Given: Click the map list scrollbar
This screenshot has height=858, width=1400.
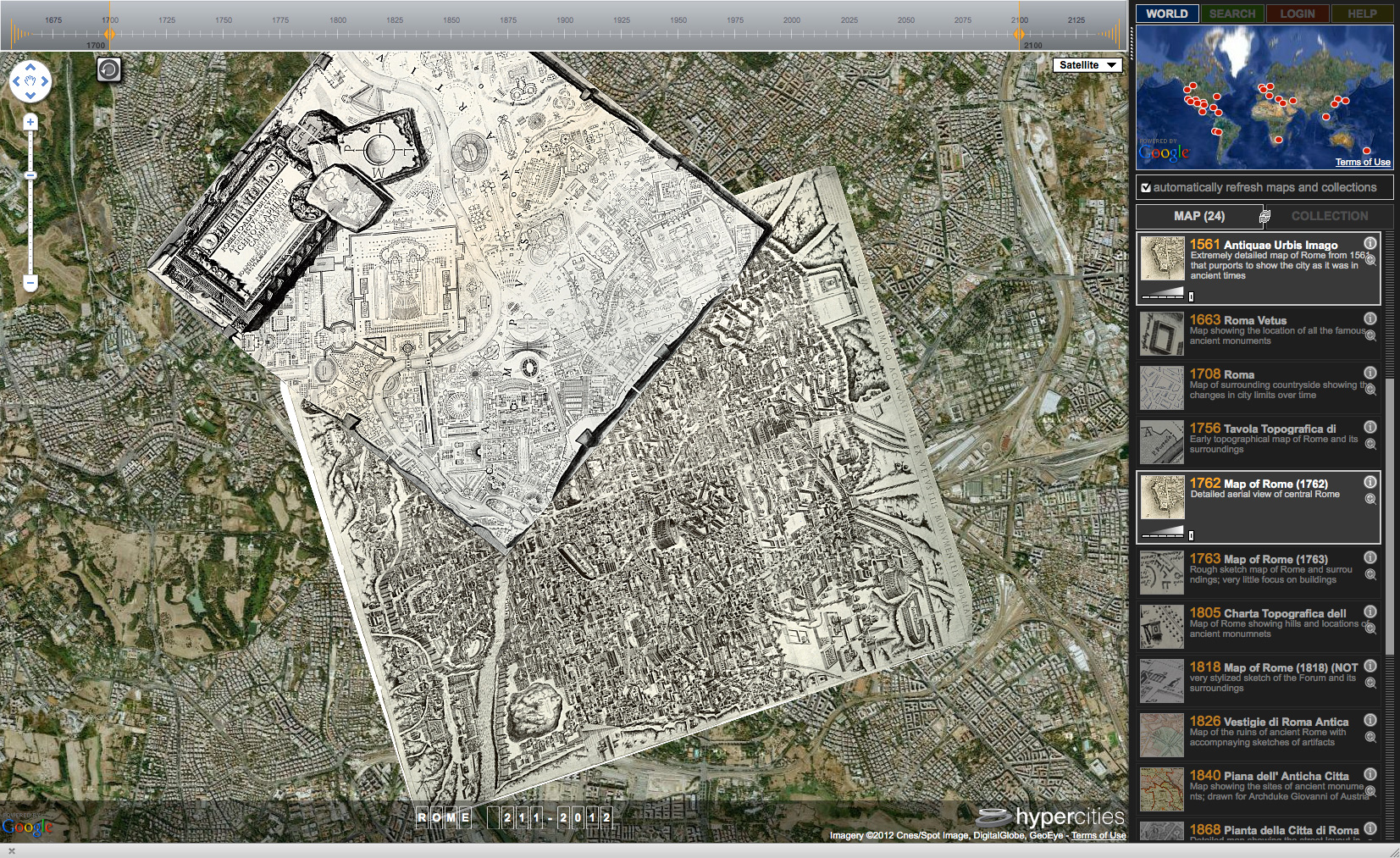Looking at the screenshot, I should pyautogui.click(x=1389, y=517).
